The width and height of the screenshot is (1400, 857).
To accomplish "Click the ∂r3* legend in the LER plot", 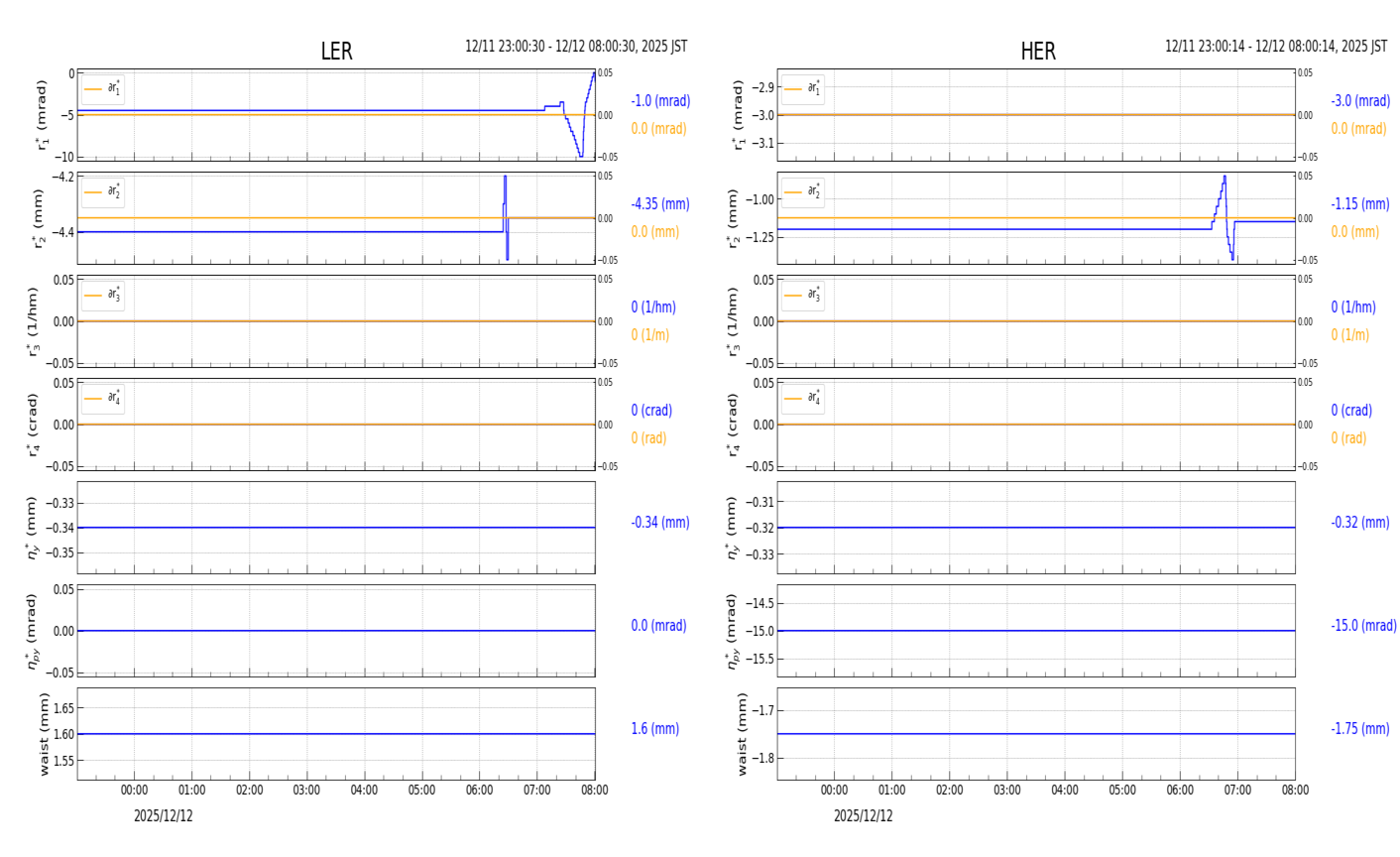I will (103, 296).
